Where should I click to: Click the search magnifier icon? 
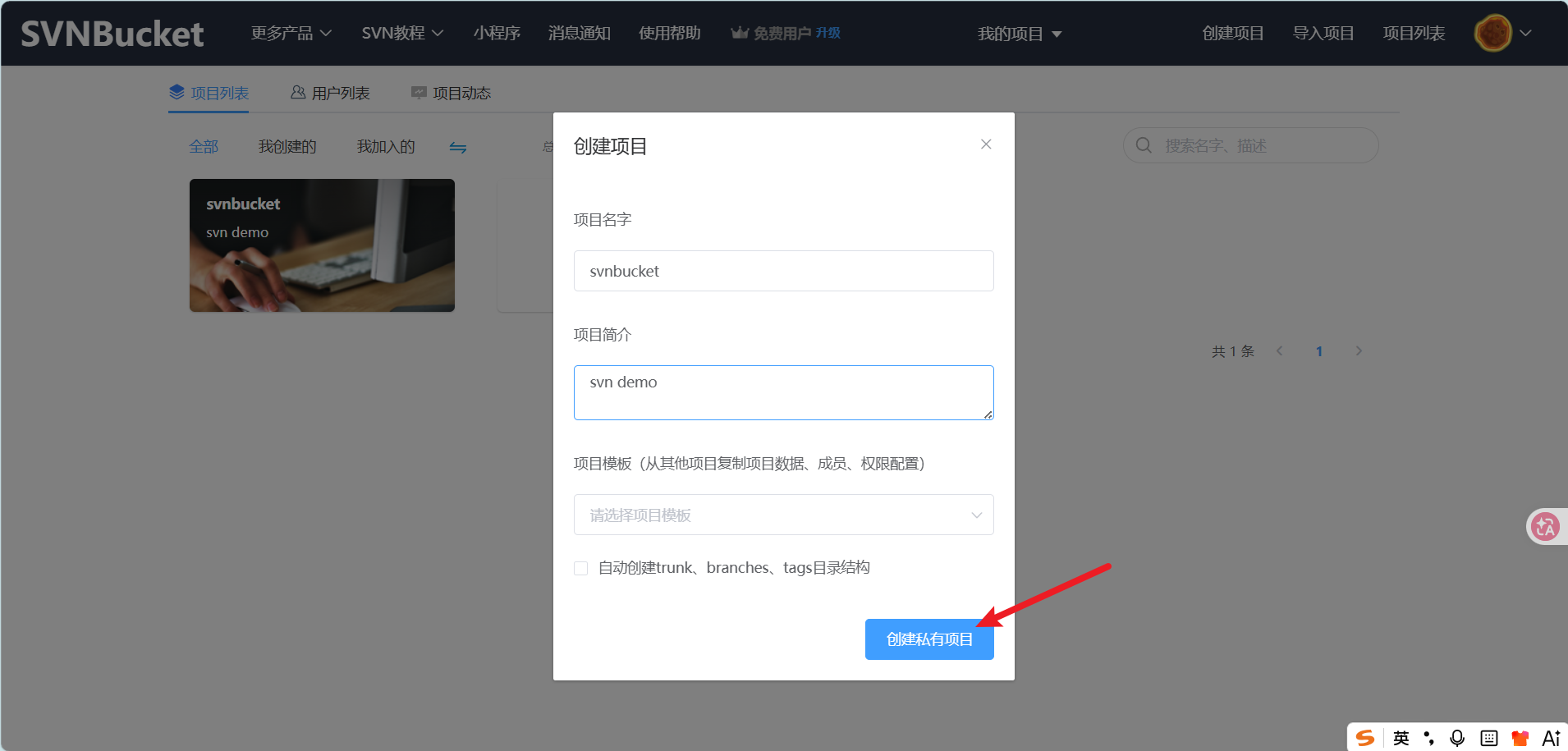pos(1144,145)
